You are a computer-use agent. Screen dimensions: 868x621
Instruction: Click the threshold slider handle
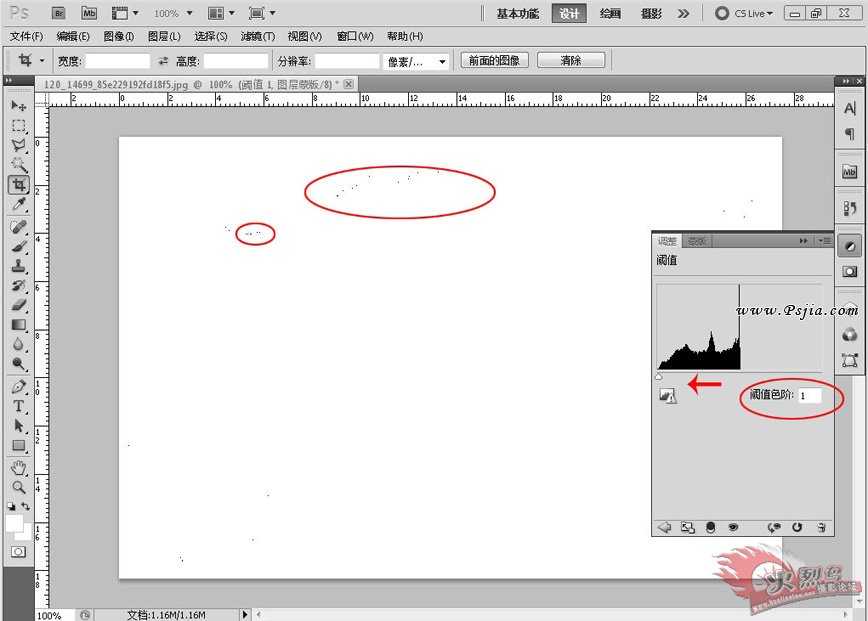[659, 377]
